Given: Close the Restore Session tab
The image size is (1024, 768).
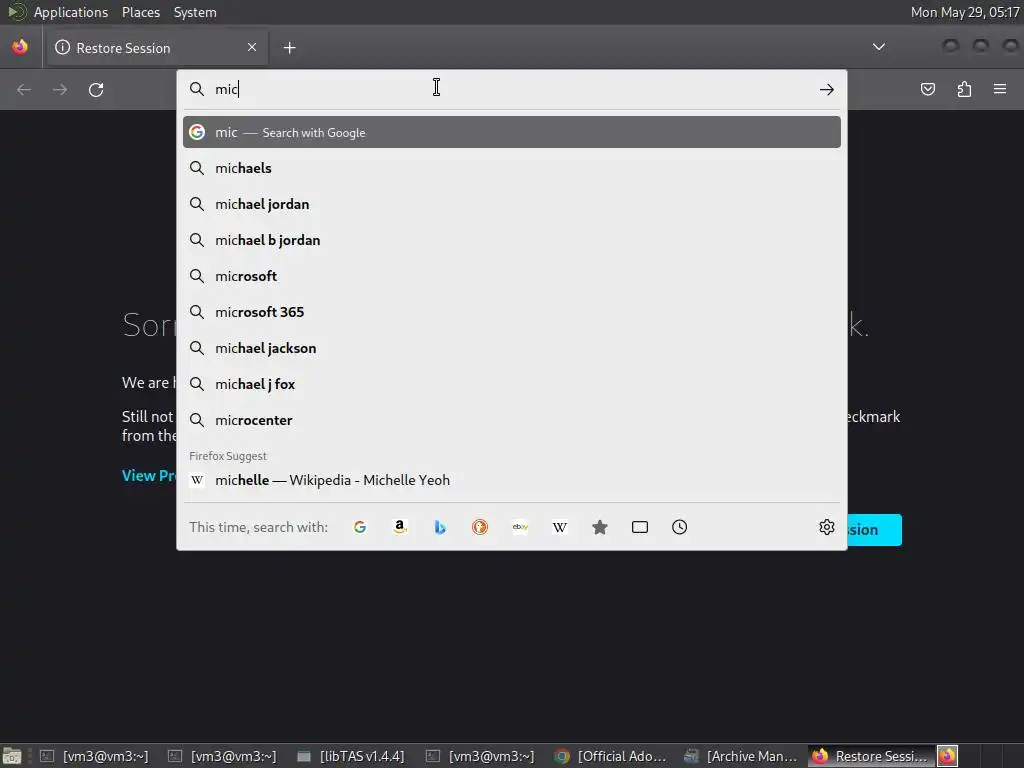Looking at the screenshot, I should coord(252,47).
